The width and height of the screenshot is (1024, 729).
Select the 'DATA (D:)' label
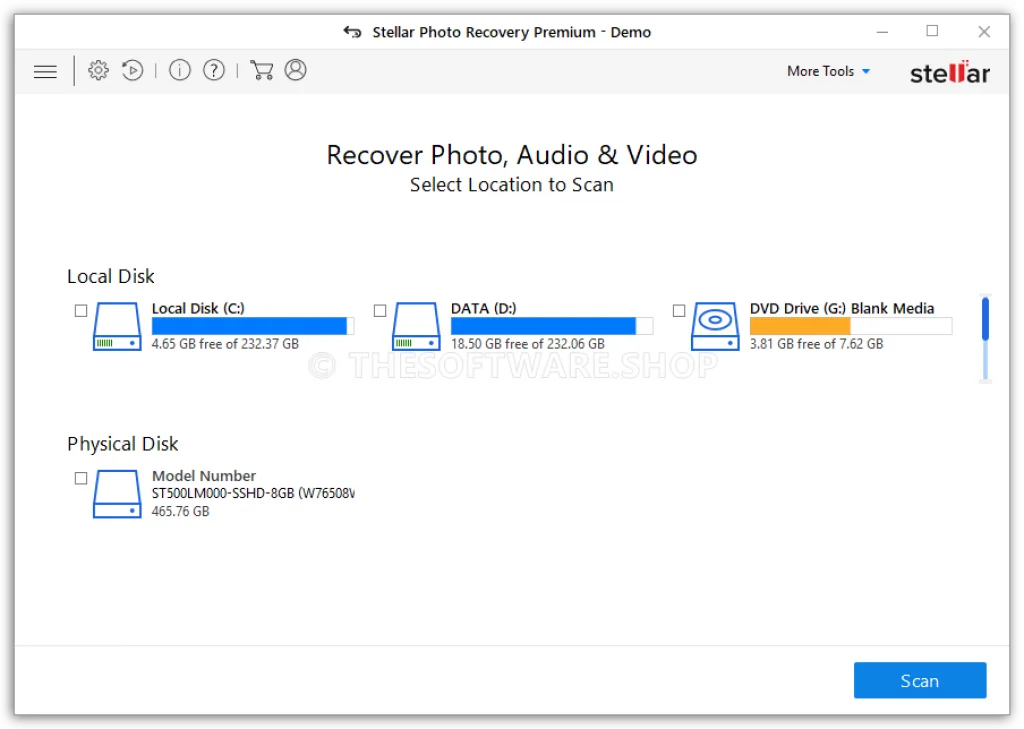pyautogui.click(x=483, y=308)
